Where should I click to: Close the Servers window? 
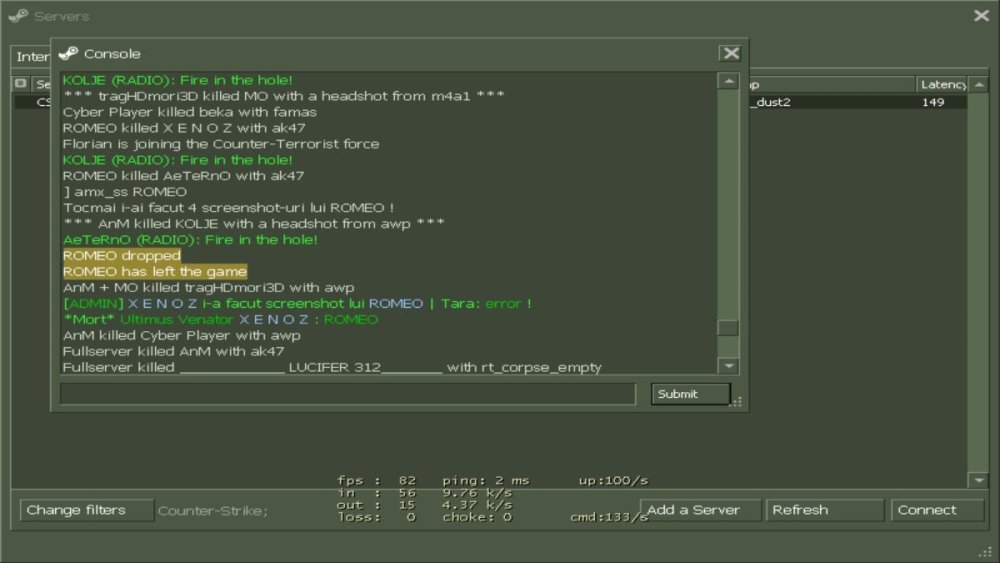982,15
